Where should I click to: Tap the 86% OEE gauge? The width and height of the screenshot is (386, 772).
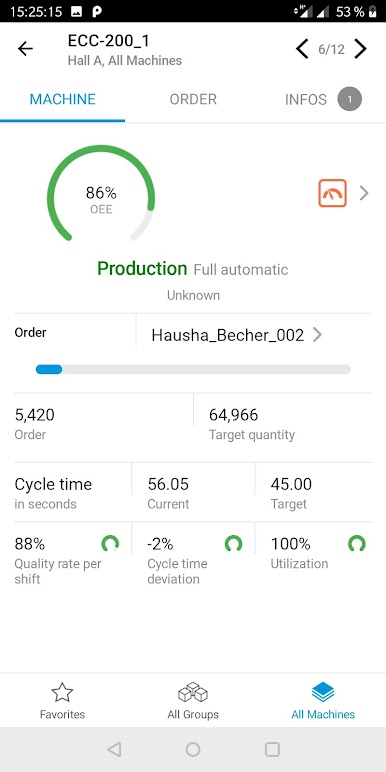101,193
